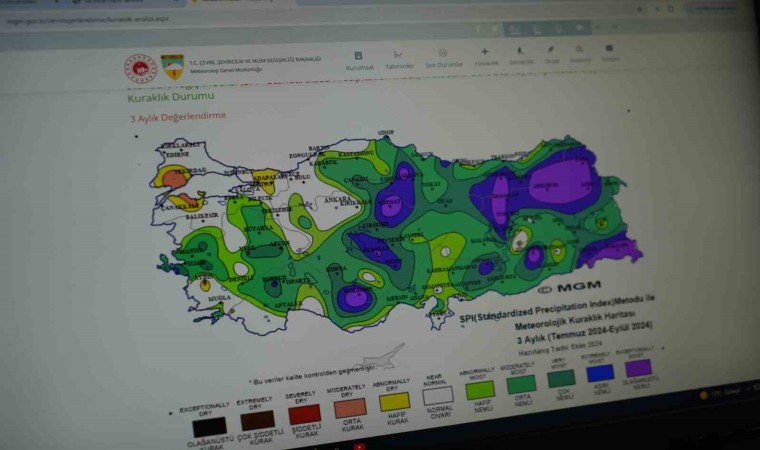
Task: Click the blue Aşırı Nemli legend swatch
Action: (599, 373)
